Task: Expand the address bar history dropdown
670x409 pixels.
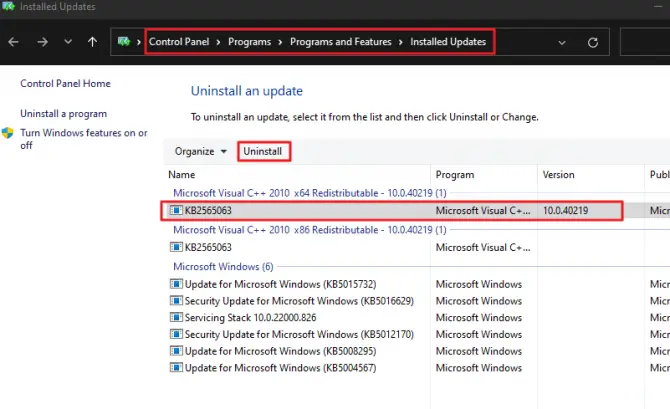Action: (x=562, y=43)
